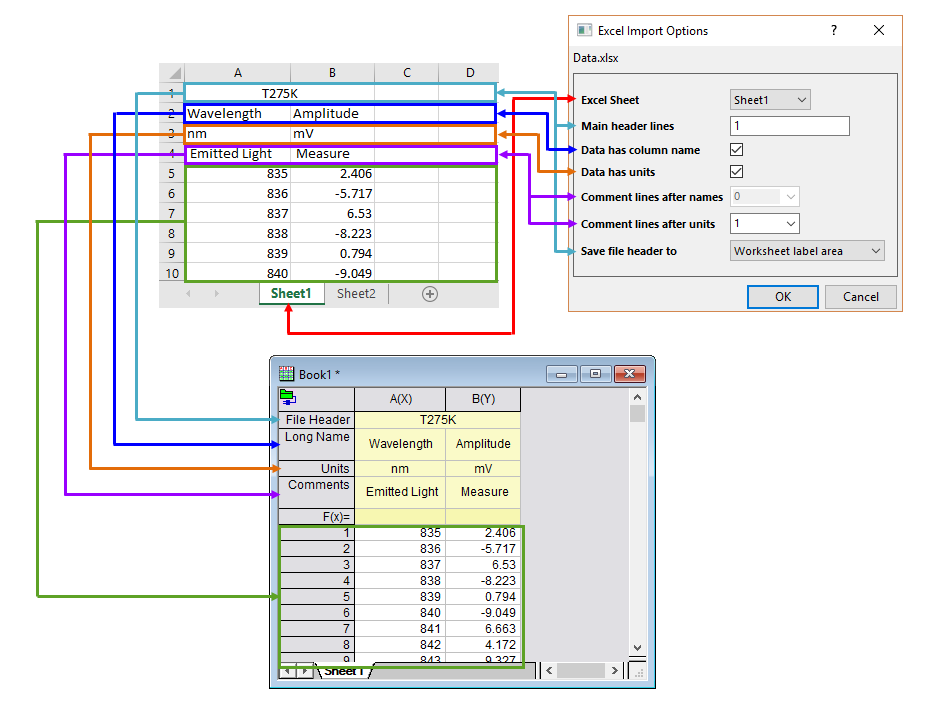Click the add new sheet plus icon
The image size is (925, 706).
click(430, 294)
